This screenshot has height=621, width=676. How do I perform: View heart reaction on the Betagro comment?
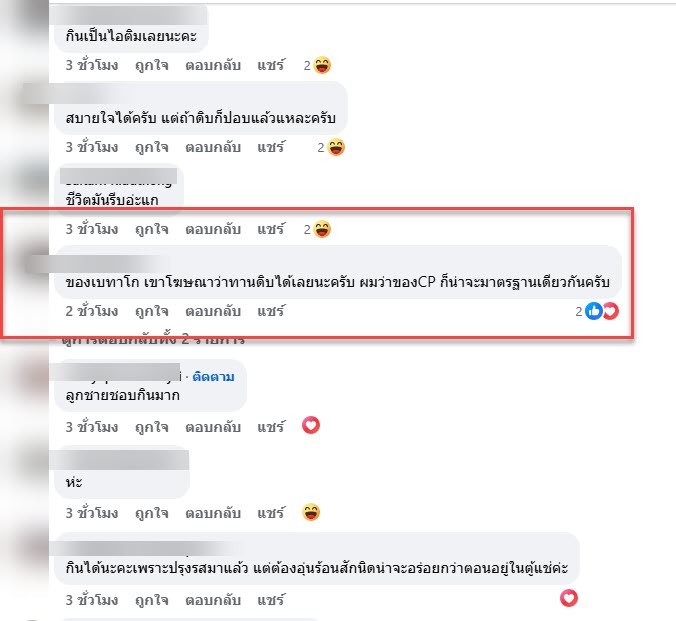pos(611,311)
